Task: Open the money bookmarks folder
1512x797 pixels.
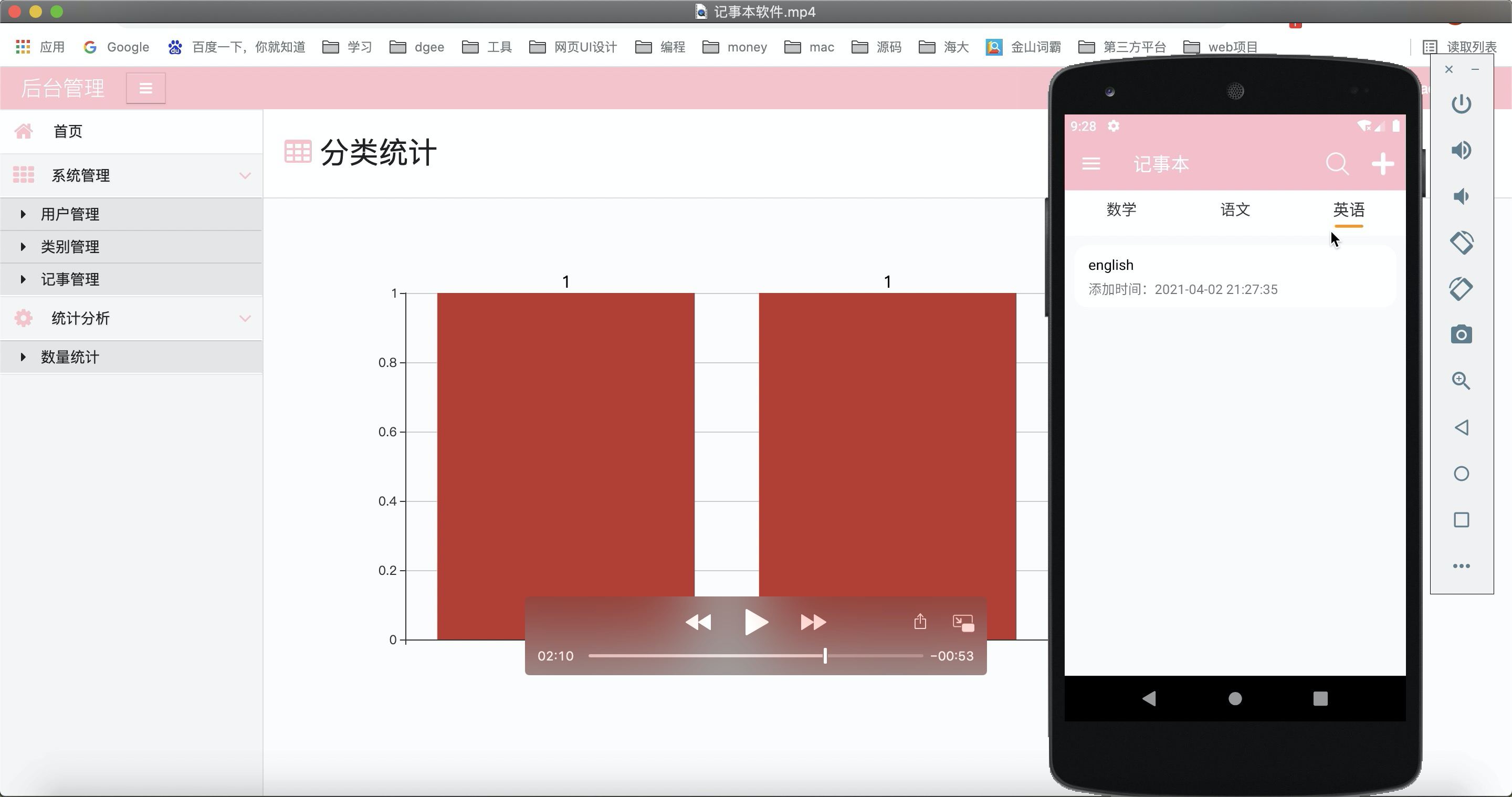Action: coord(735,47)
